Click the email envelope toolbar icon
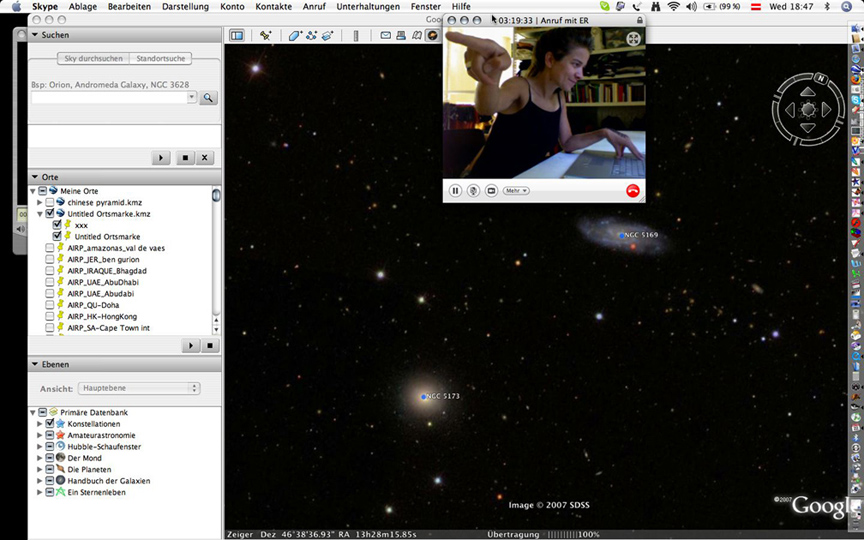Image resolution: width=864 pixels, height=540 pixels. point(385,35)
